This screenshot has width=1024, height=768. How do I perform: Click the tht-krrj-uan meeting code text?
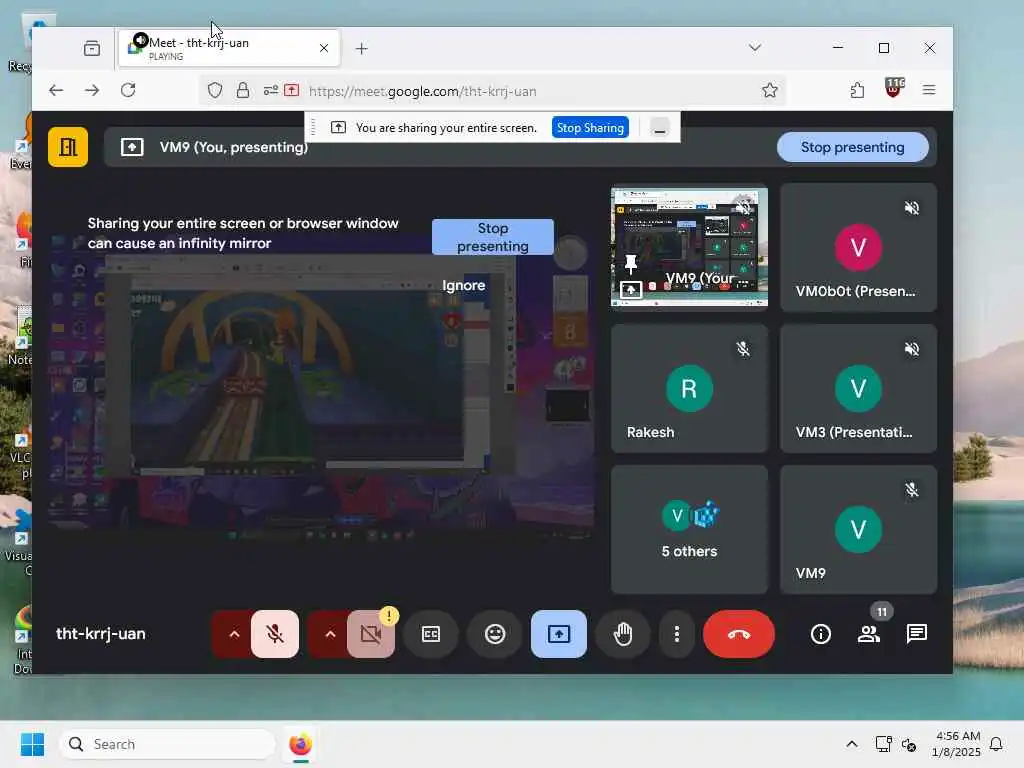101,633
